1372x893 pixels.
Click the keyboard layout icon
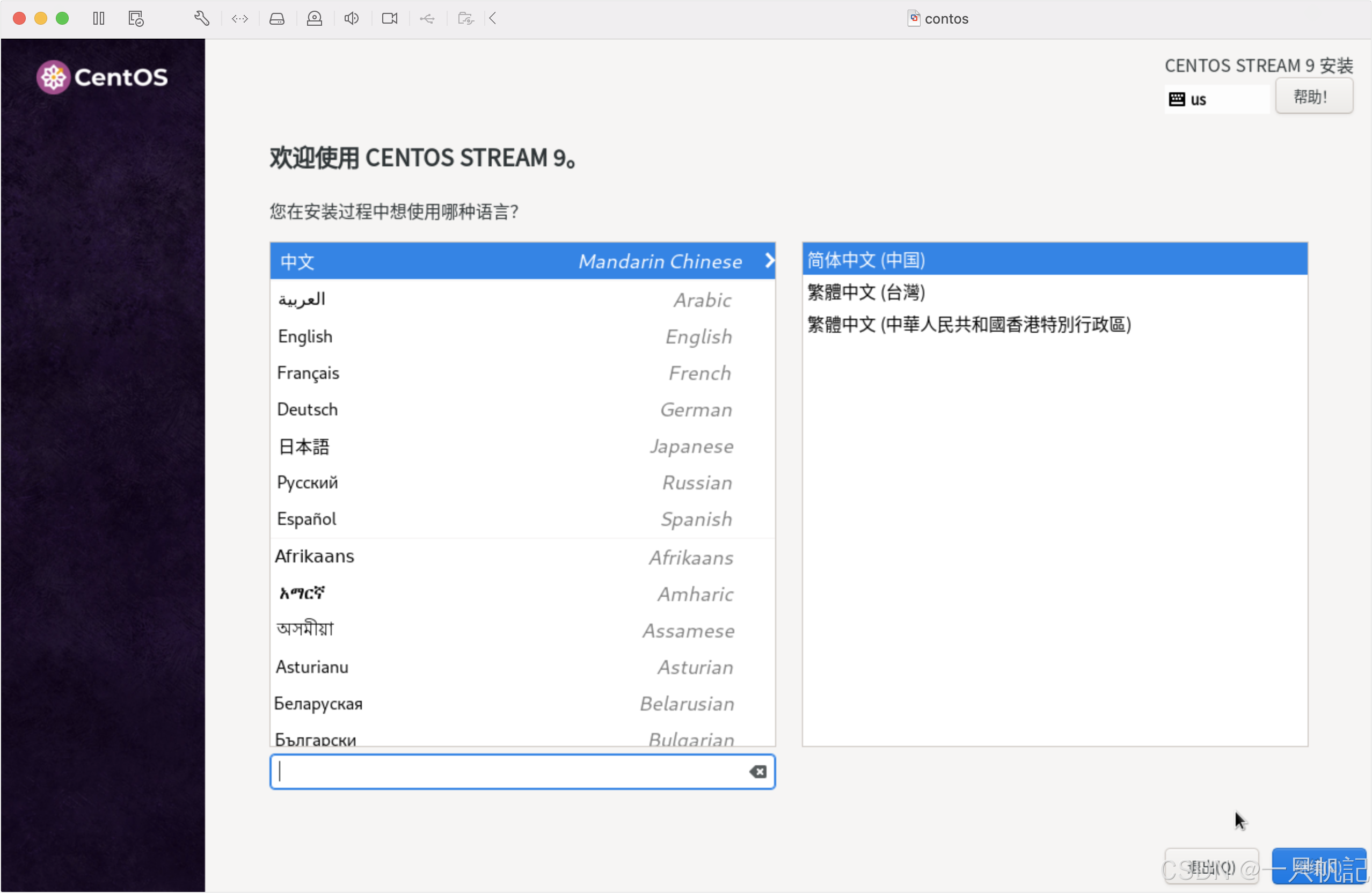click(1177, 99)
